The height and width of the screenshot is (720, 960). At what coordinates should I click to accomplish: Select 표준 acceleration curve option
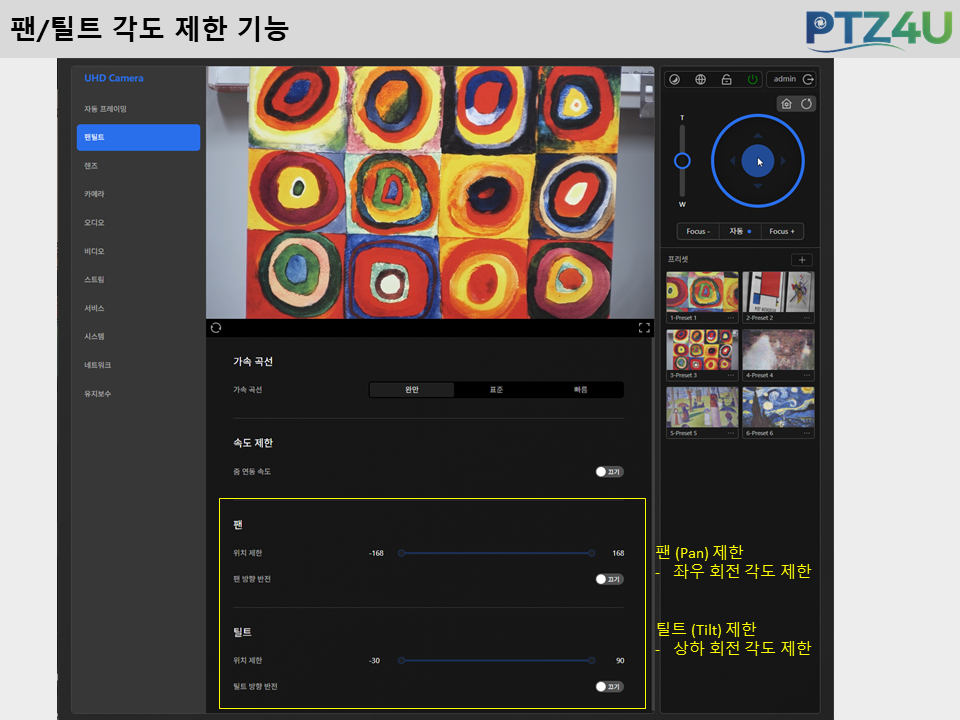[496, 390]
